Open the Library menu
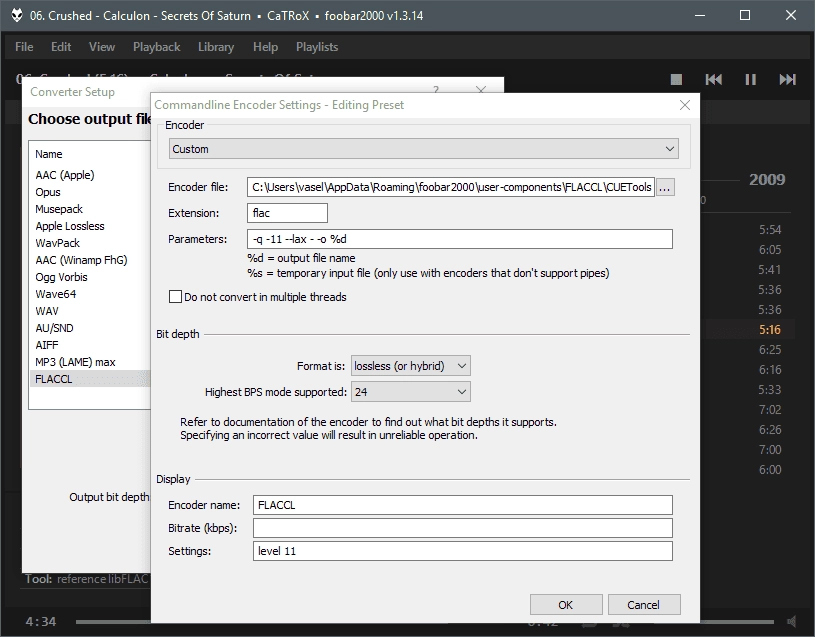This screenshot has width=815, height=637. pos(216,47)
